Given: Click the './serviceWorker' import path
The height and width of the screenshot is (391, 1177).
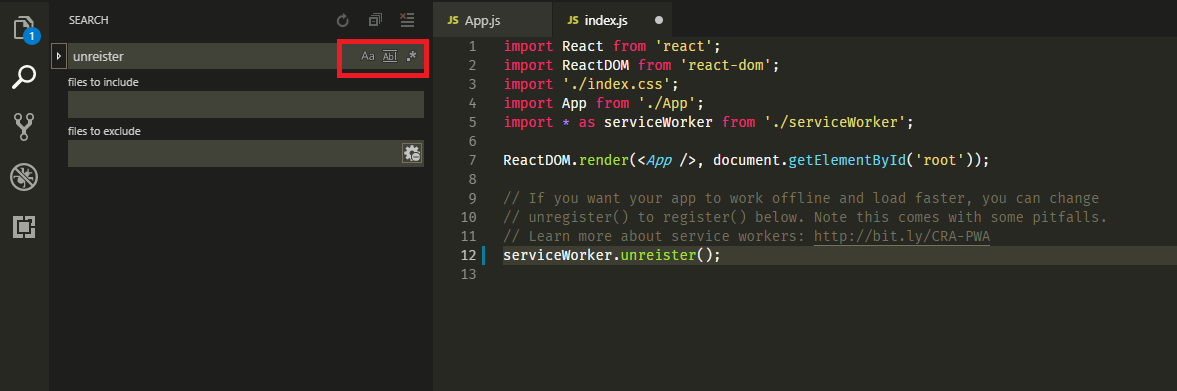Looking at the screenshot, I should coord(835,122).
